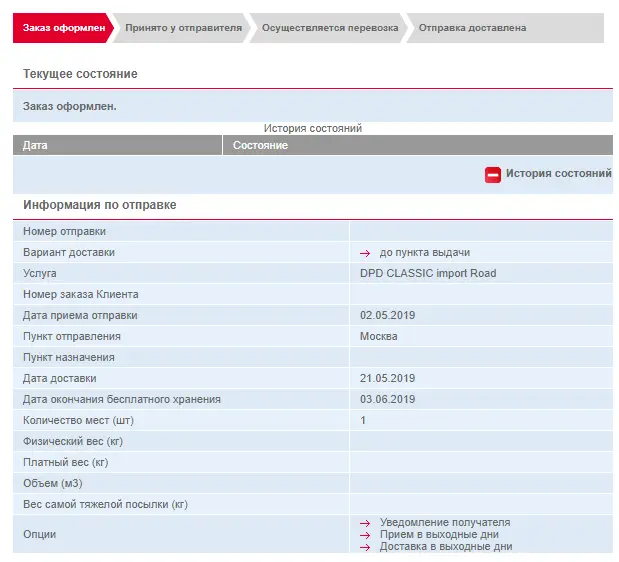619x562 pixels.
Task: Click arrow icon next to 'Прием в выходные дни'
Action: point(365,535)
